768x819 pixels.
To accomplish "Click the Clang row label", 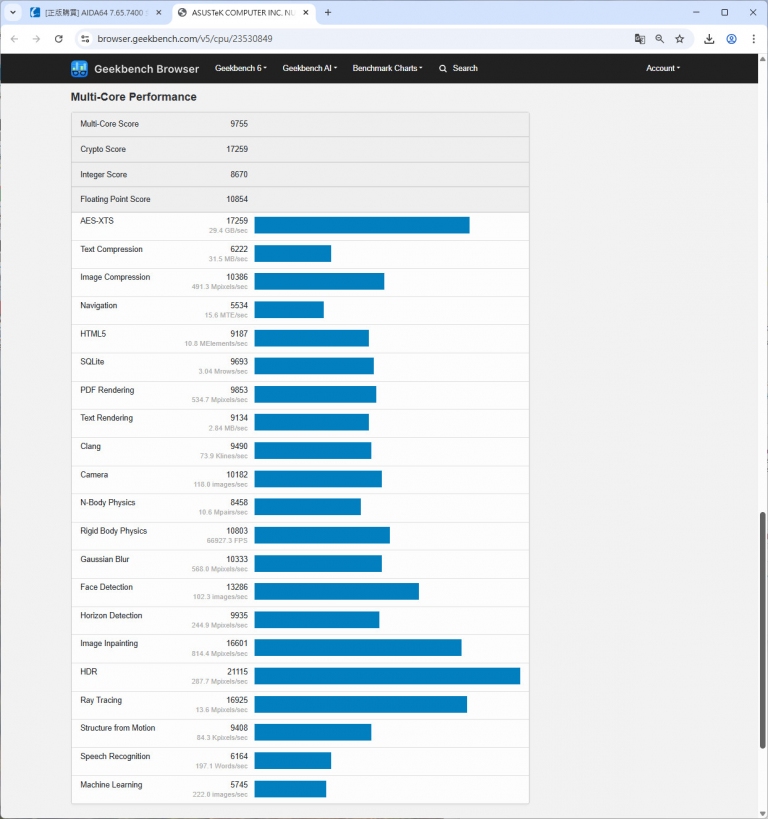I will click(x=90, y=446).
